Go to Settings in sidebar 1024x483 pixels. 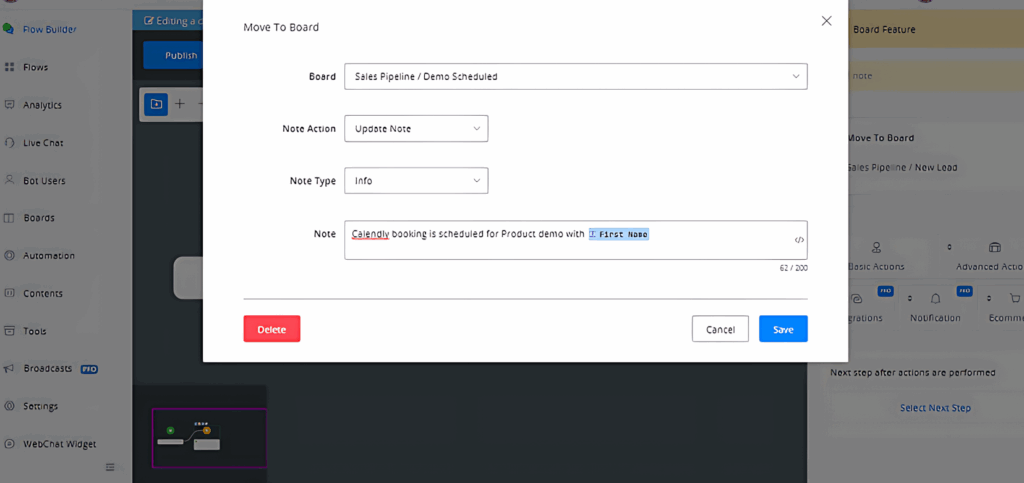tap(40, 407)
